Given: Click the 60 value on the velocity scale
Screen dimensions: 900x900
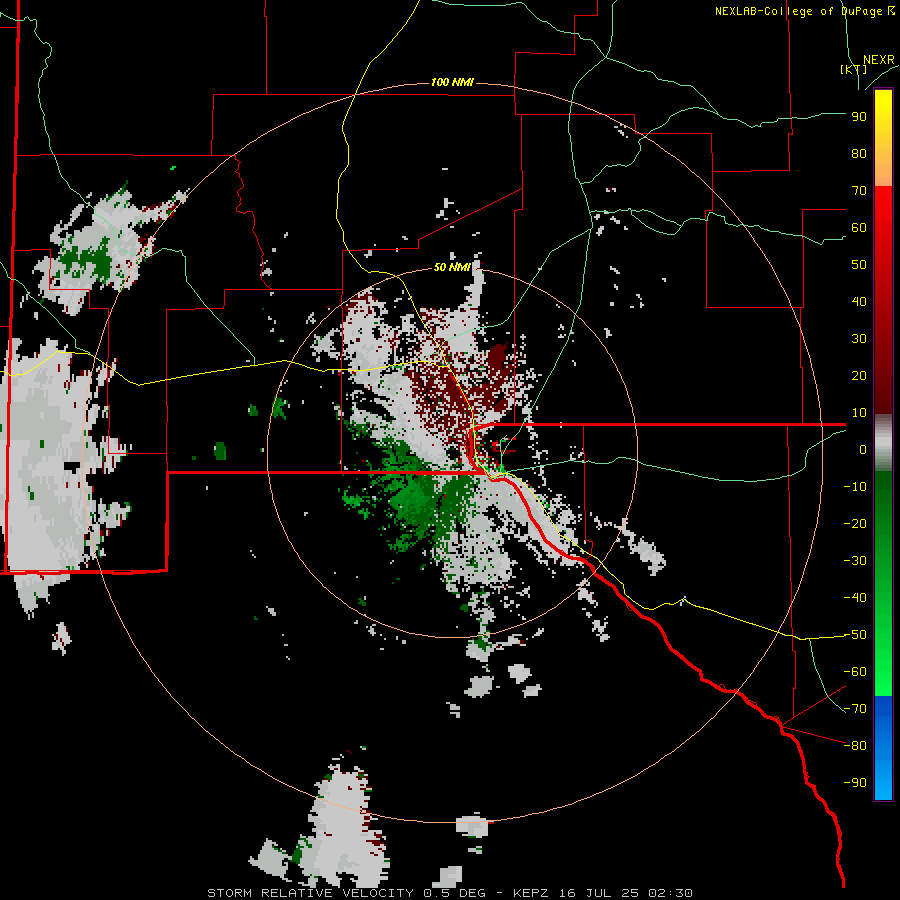Looking at the screenshot, I should coord(859,227).
